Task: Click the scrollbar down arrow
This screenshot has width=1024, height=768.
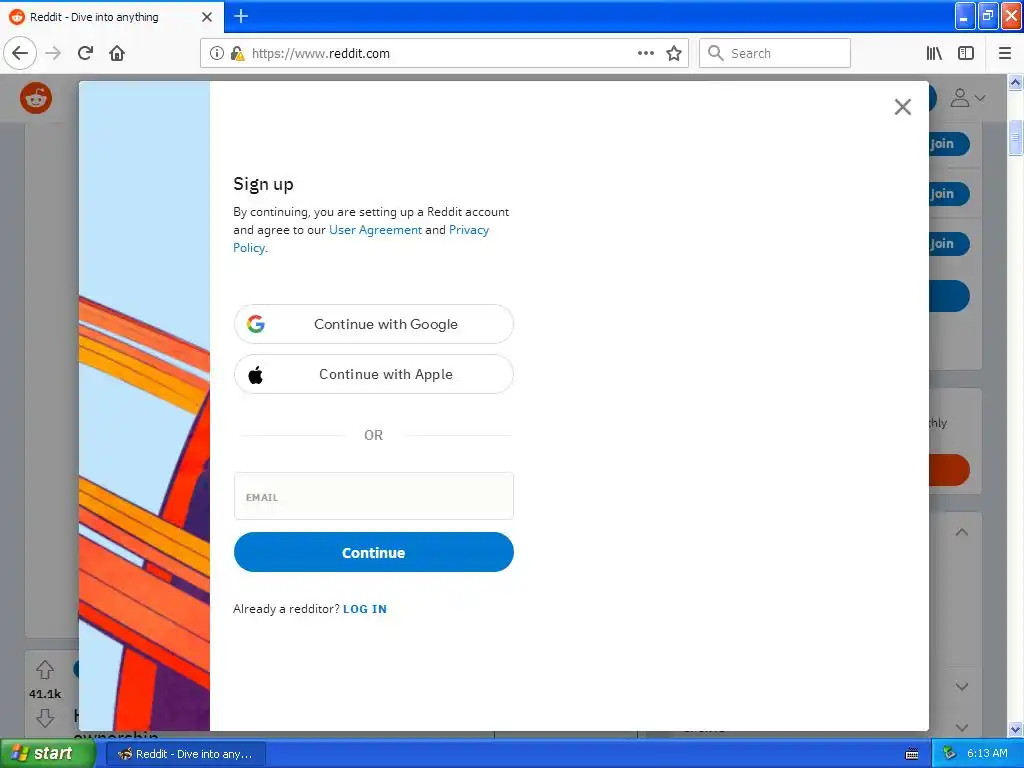Action: (1016, 729)
